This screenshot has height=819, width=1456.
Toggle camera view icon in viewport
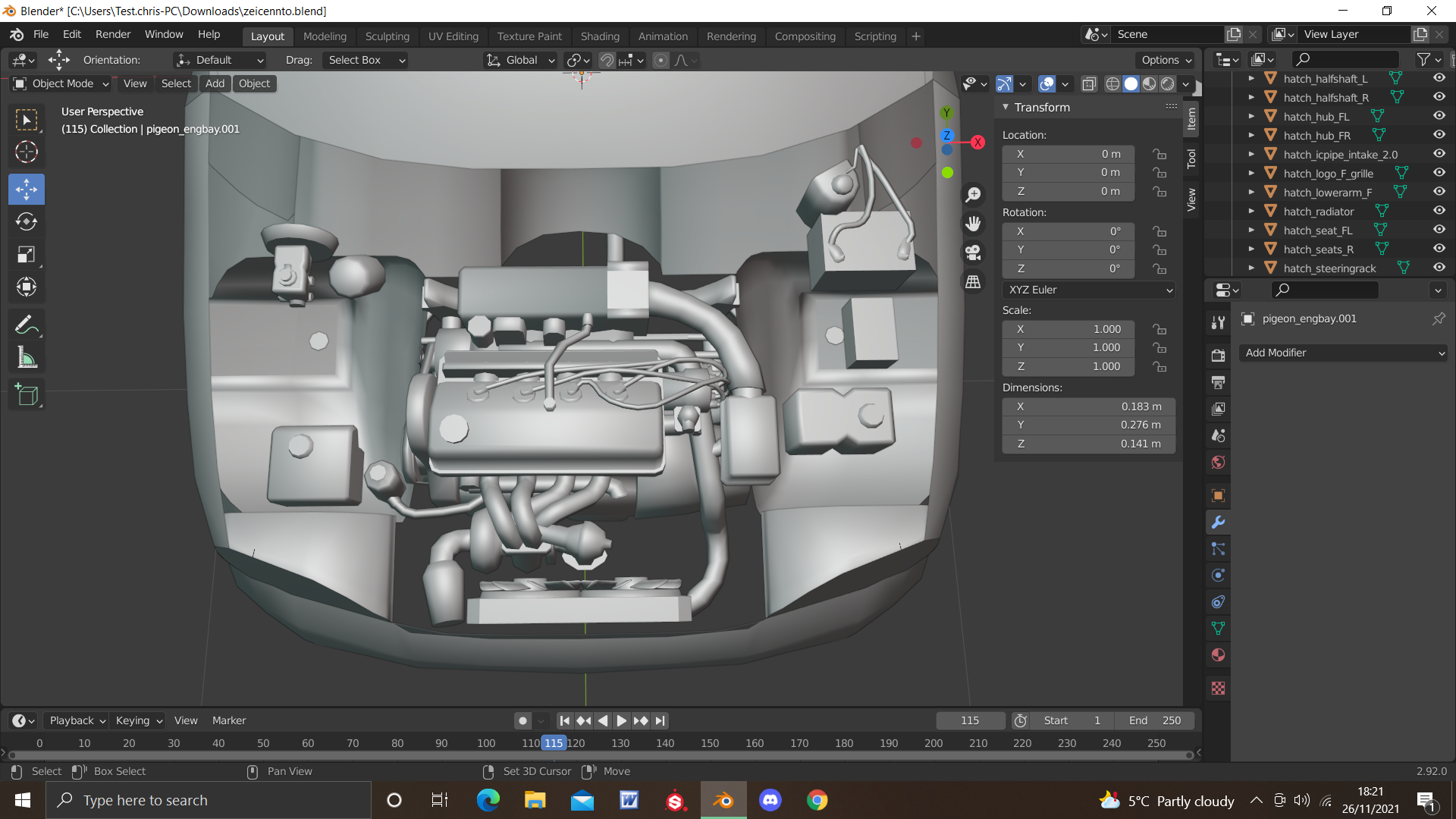974,253
